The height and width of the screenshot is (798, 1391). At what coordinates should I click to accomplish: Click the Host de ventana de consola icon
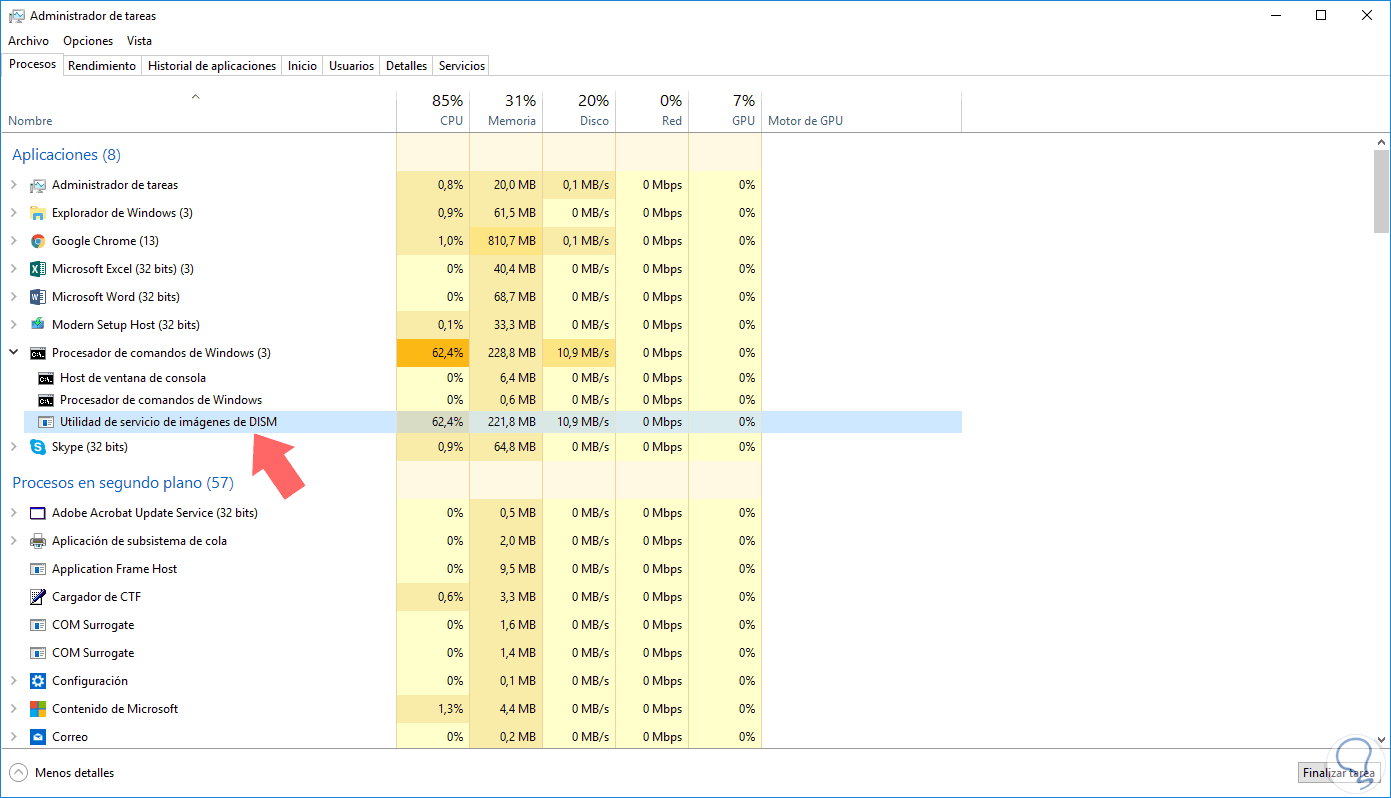[x=45, y=378]
